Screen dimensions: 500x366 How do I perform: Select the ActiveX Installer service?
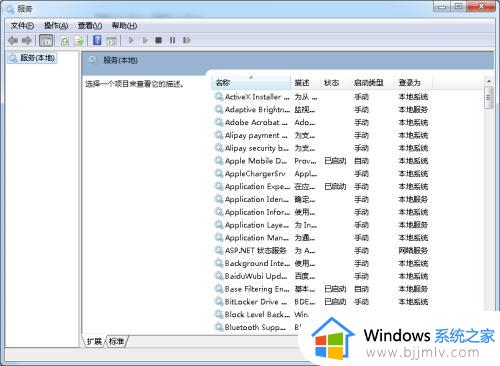coord(322,97)
